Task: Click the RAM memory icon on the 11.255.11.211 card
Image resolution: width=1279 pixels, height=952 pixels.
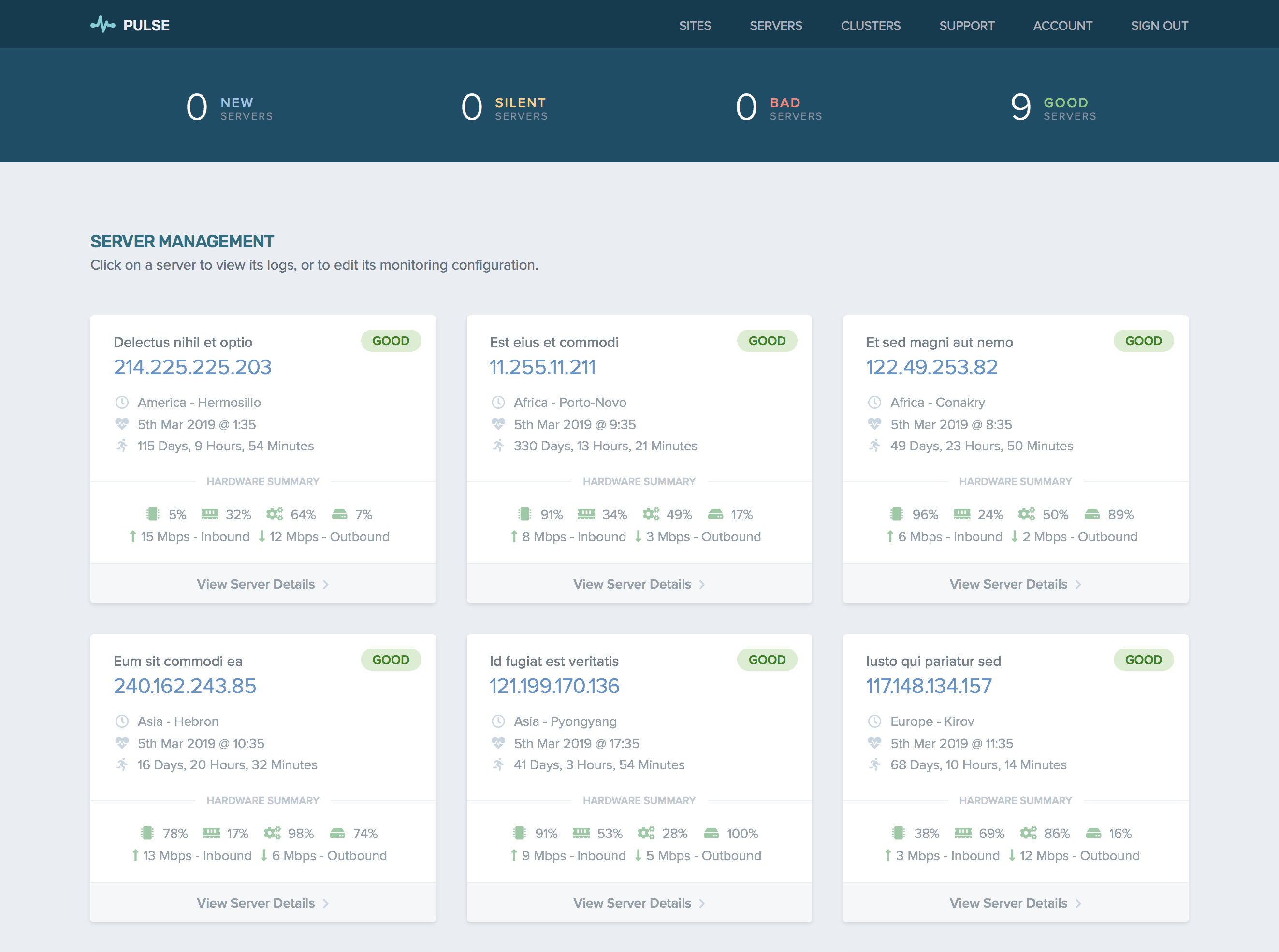Action: point(586,514)
